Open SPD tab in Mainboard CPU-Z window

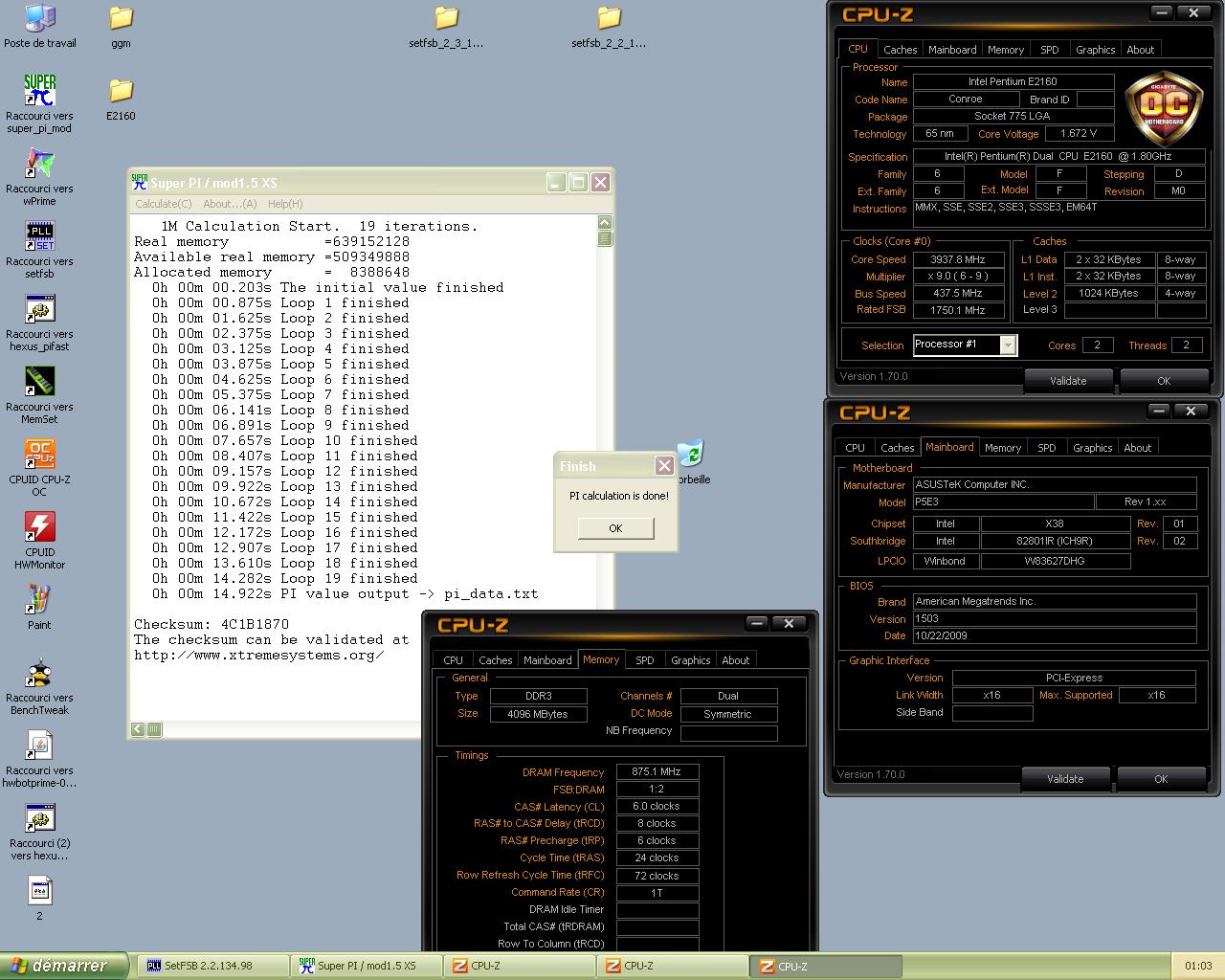[x=1047, y=448]
